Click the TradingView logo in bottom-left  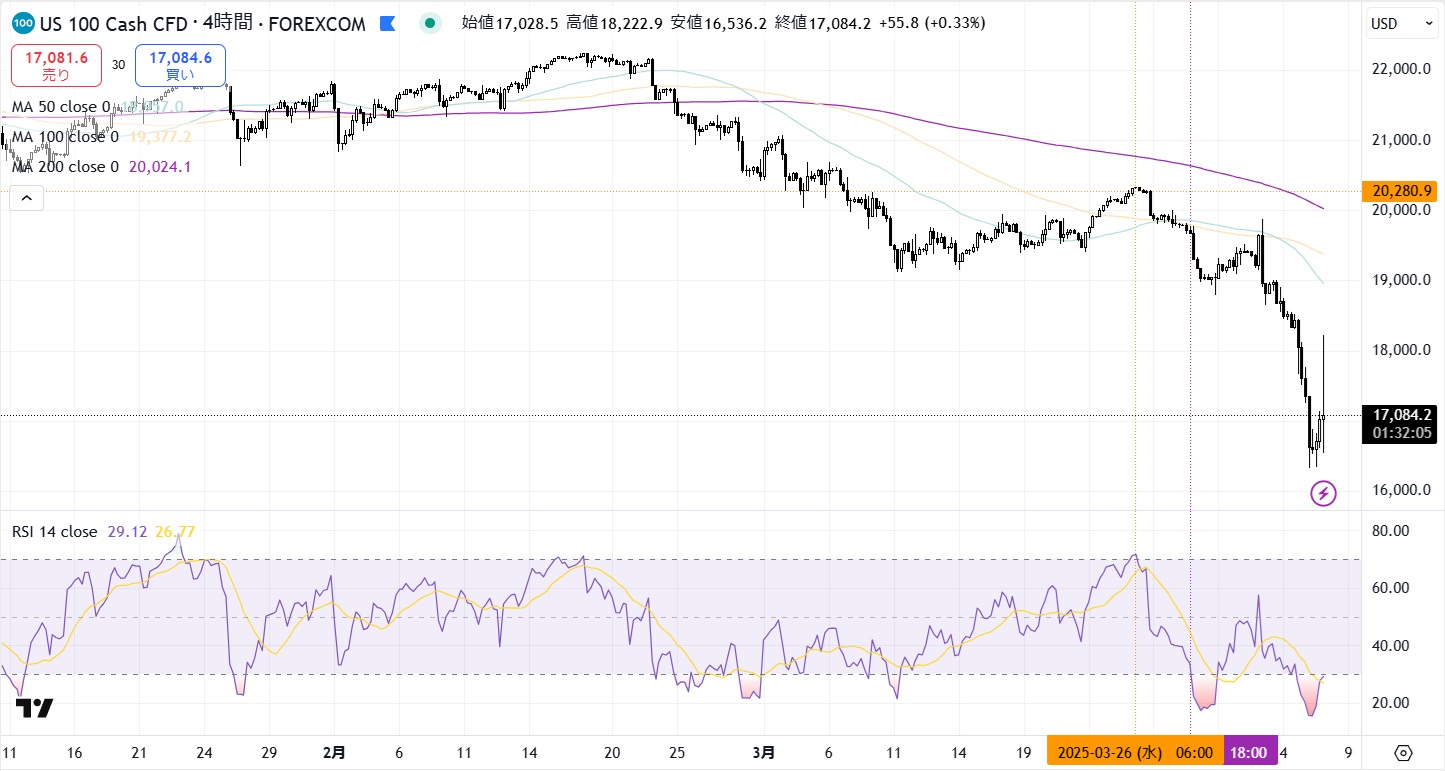(x=34, y=708)
